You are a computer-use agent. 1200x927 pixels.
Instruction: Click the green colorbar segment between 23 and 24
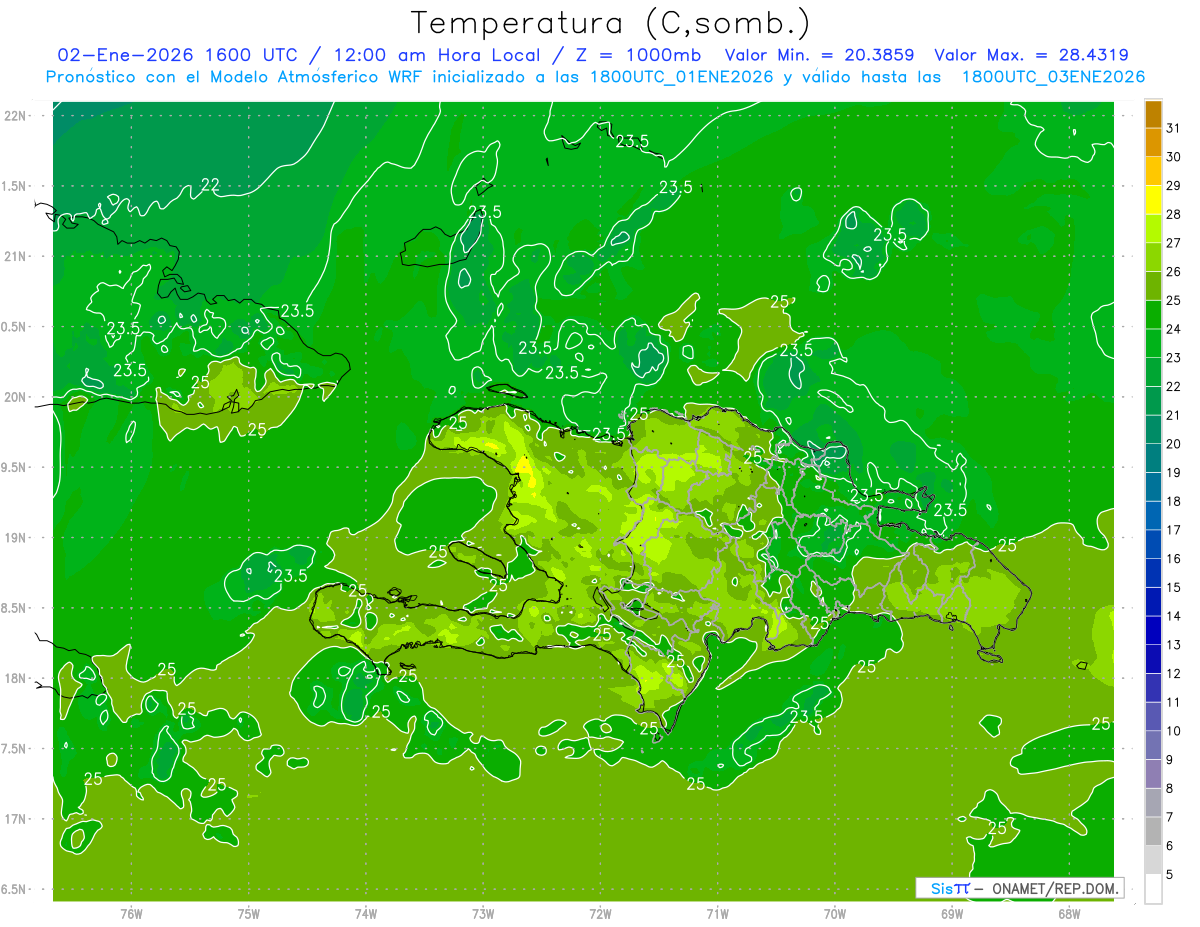point(1153,344)
